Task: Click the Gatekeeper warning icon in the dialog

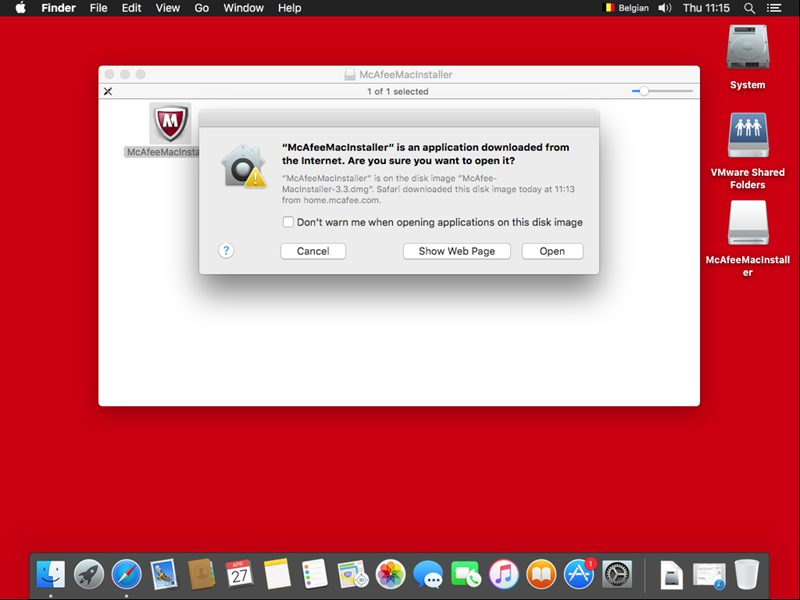Action: click(243, 166)
